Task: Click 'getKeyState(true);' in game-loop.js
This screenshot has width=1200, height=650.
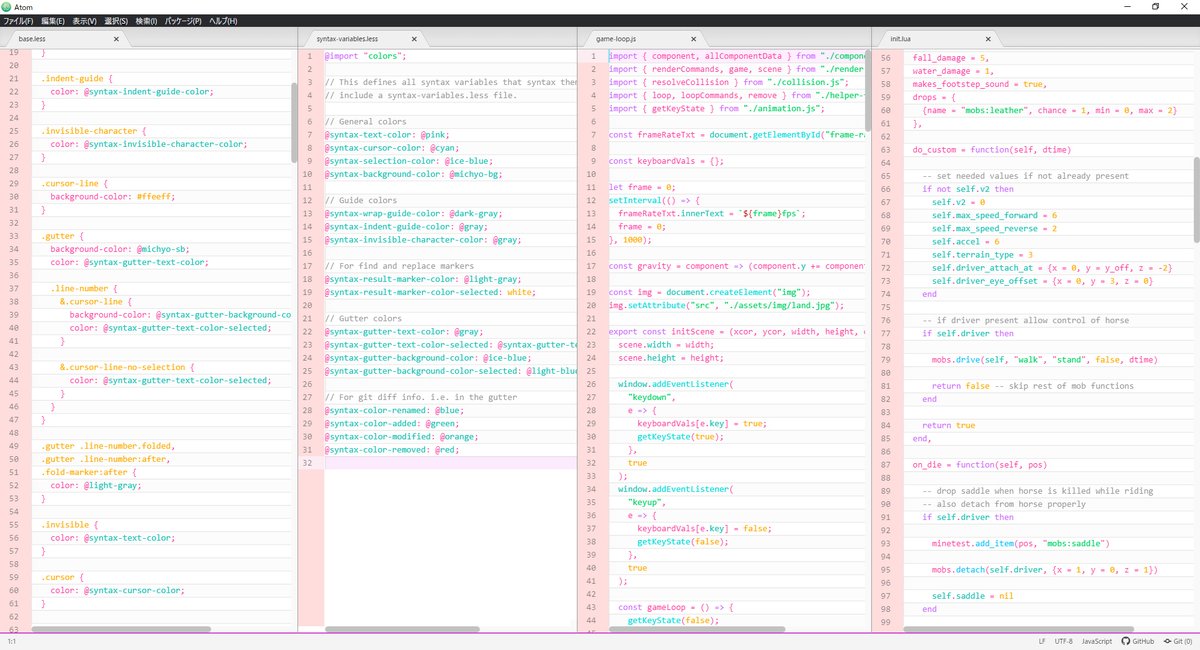Action: click(x=681, y=436)
